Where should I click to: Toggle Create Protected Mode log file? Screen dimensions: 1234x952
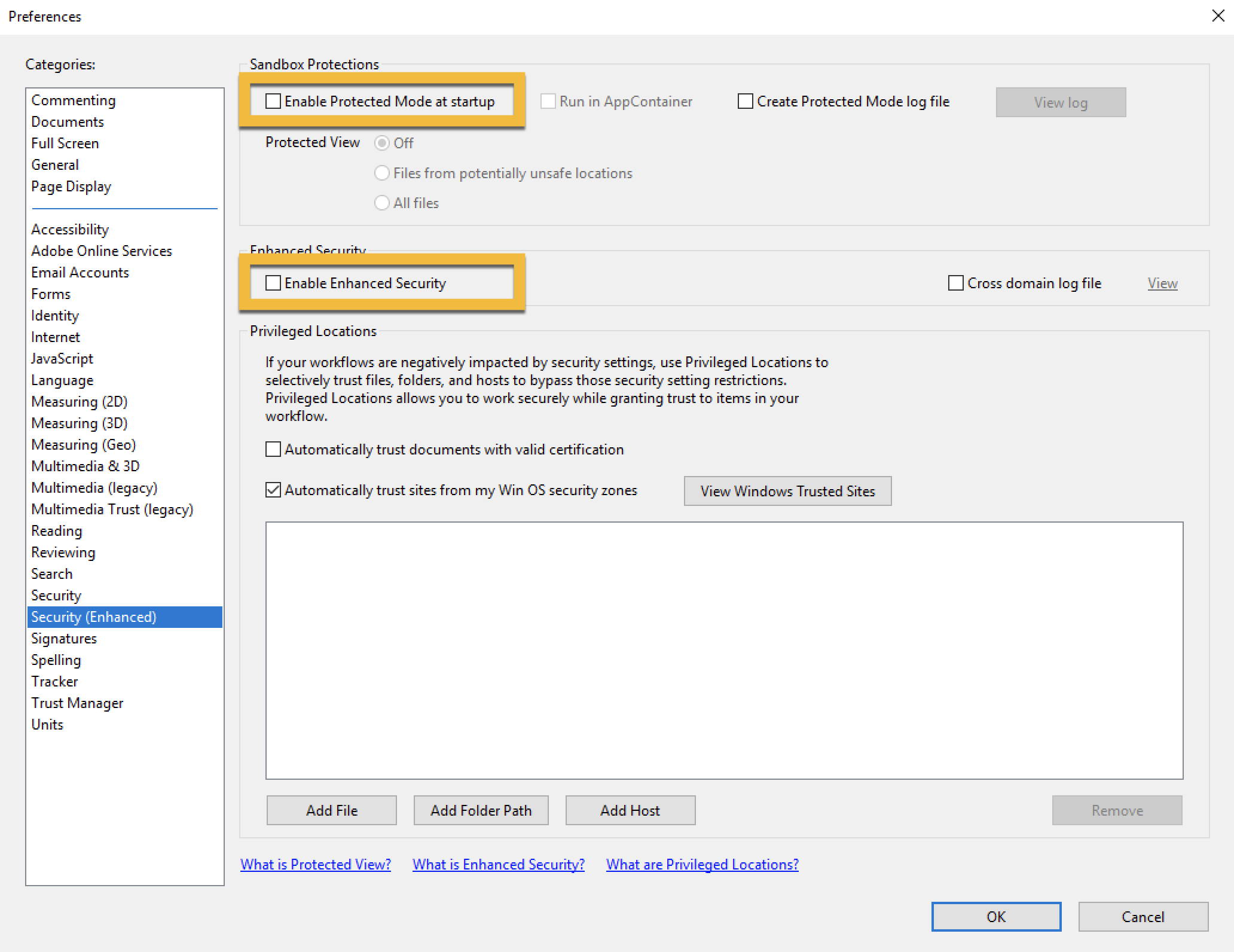click(746, 102)
